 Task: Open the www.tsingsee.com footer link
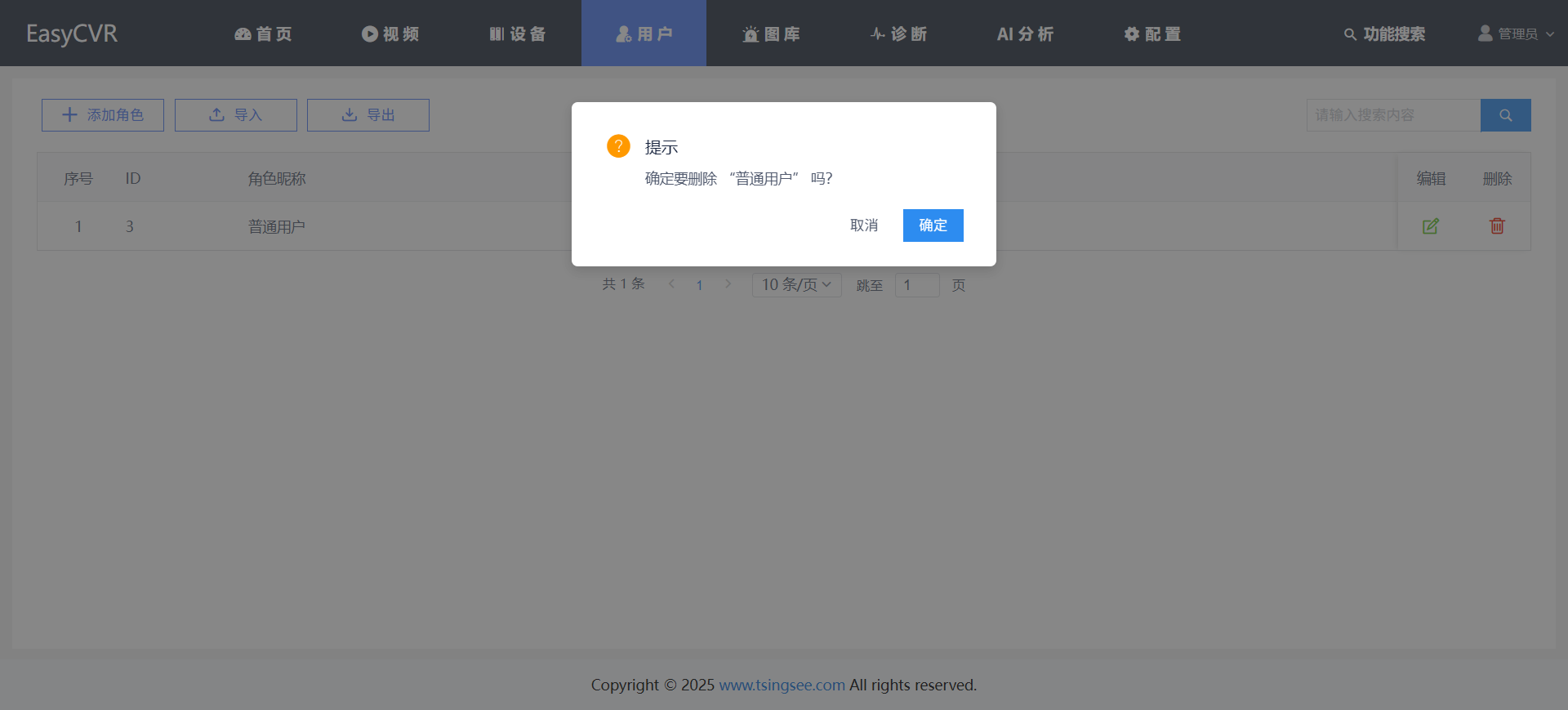click(x=782, y=685)
